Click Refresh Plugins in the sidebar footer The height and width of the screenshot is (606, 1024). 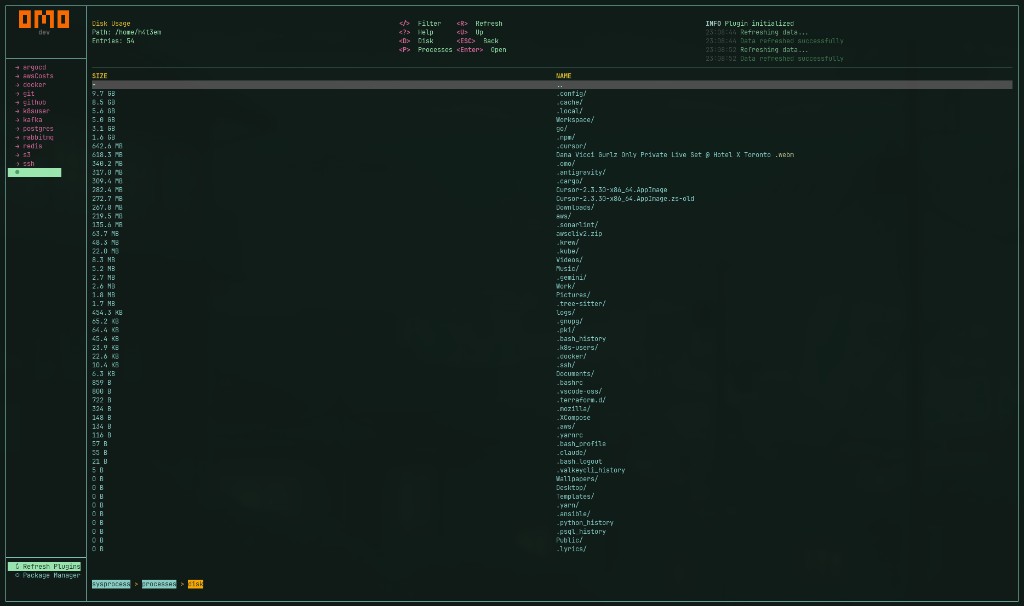tap(44, 567)
